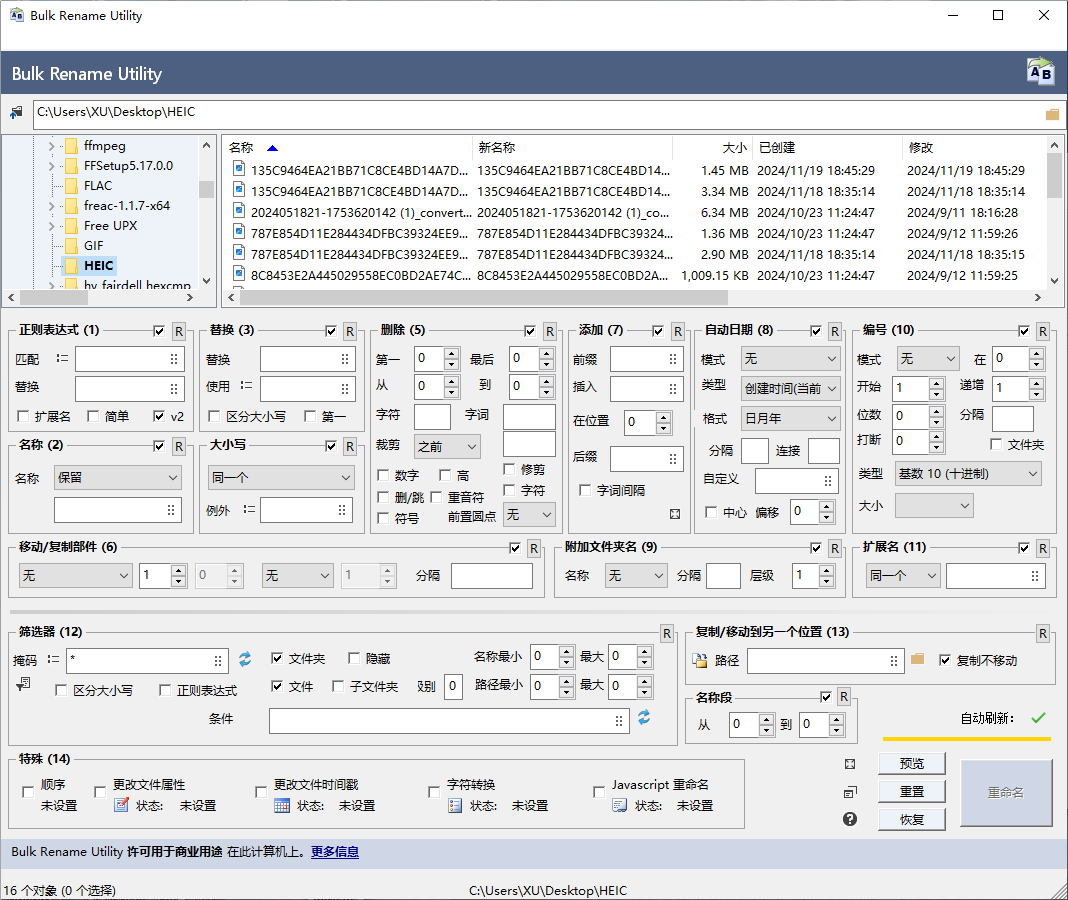Open the 大小写 dropdown showing 同一个

pos(281,479)
